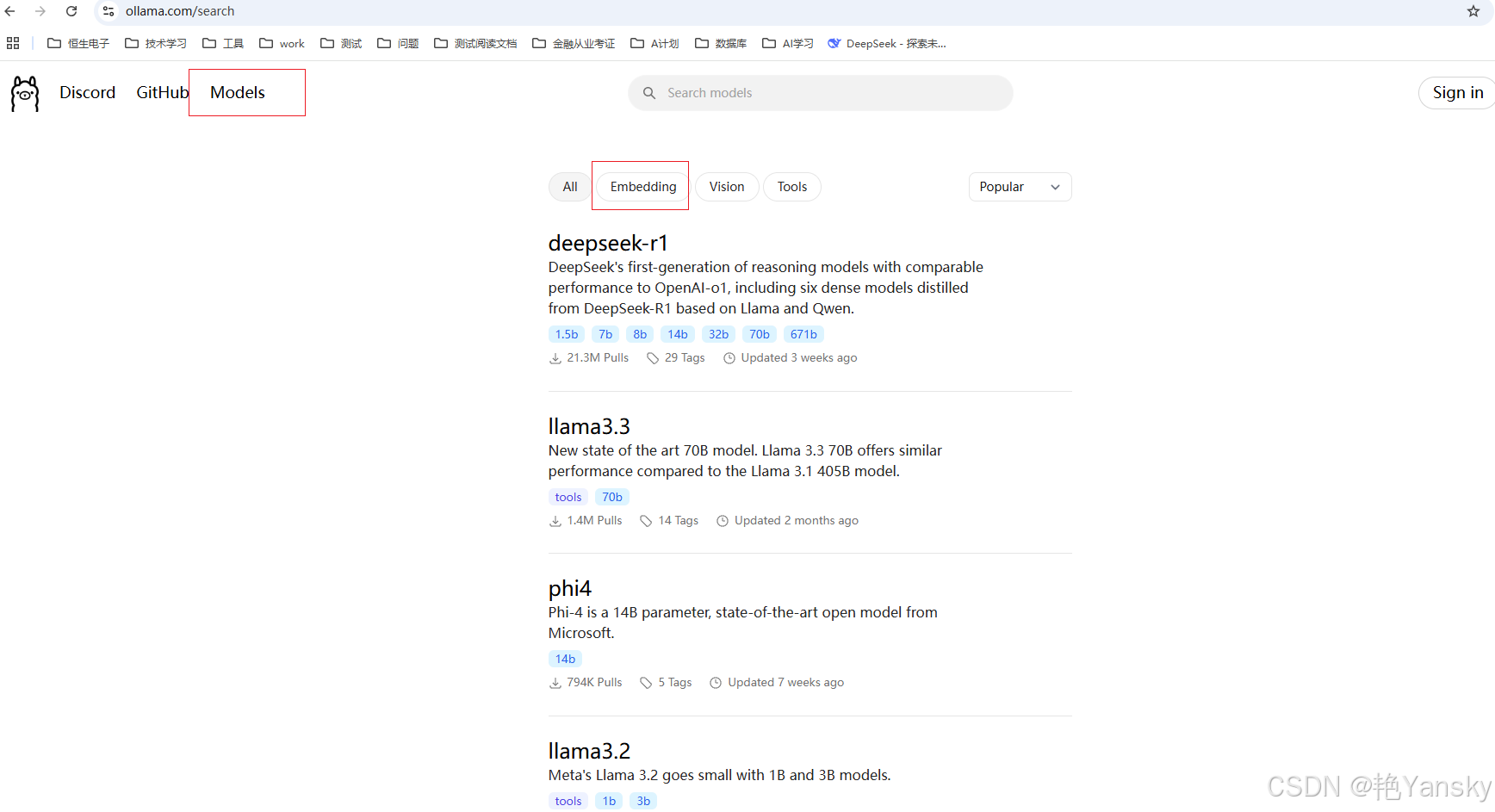Click llama3.2 1b tag
The image size is (1495, 812).
tap(609, 801)
